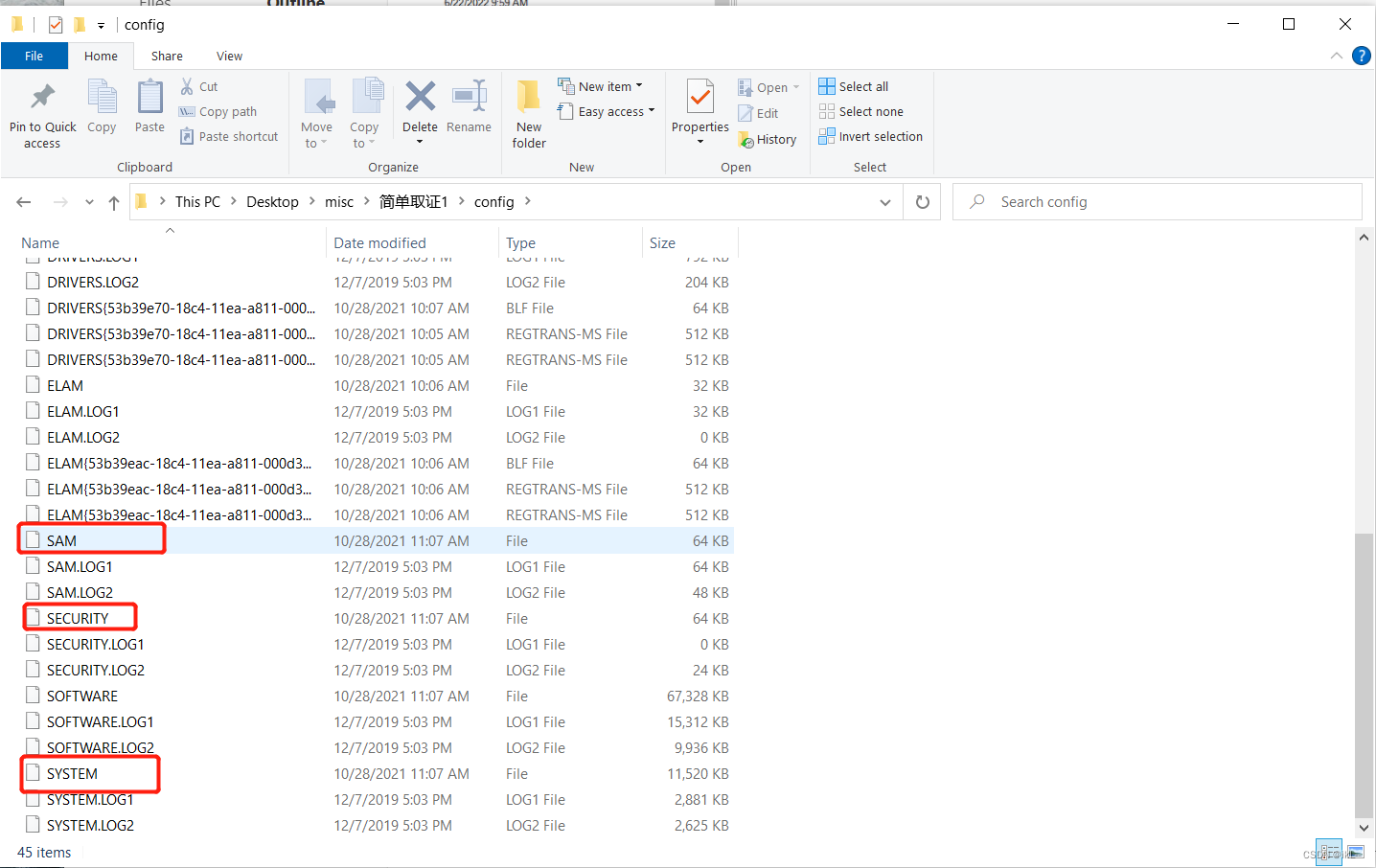Click the Cut scissors command
The image size is (1376, 868).
198,86
